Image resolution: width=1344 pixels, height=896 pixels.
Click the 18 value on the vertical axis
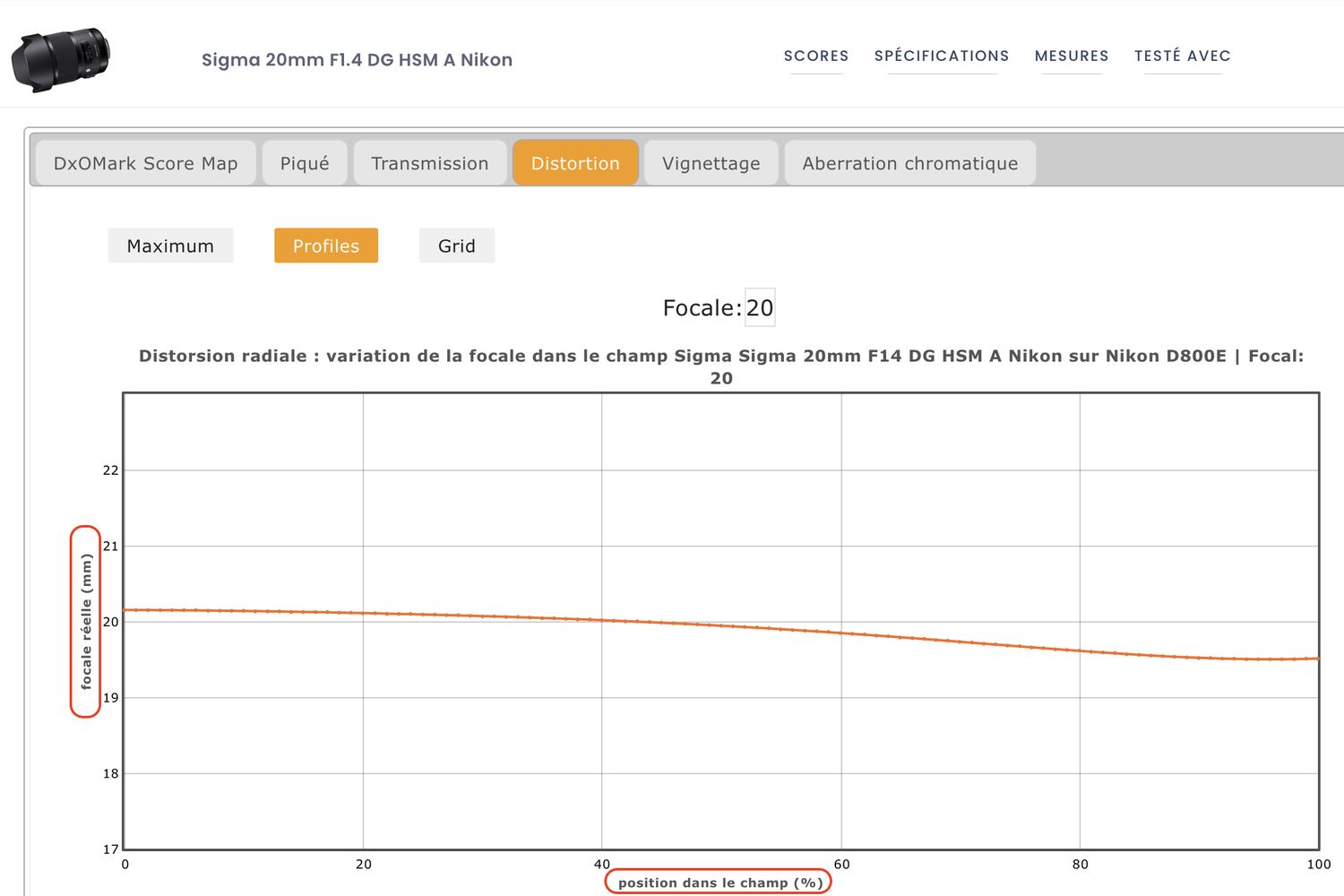point(110,773)
